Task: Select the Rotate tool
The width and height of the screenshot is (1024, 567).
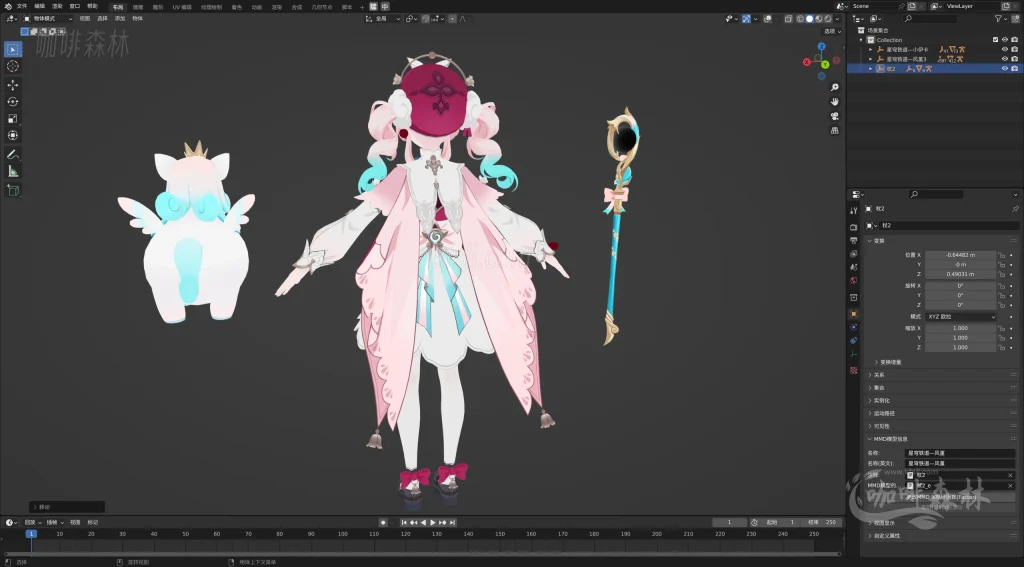Action: pyautogui.click(x=12, y=101)
